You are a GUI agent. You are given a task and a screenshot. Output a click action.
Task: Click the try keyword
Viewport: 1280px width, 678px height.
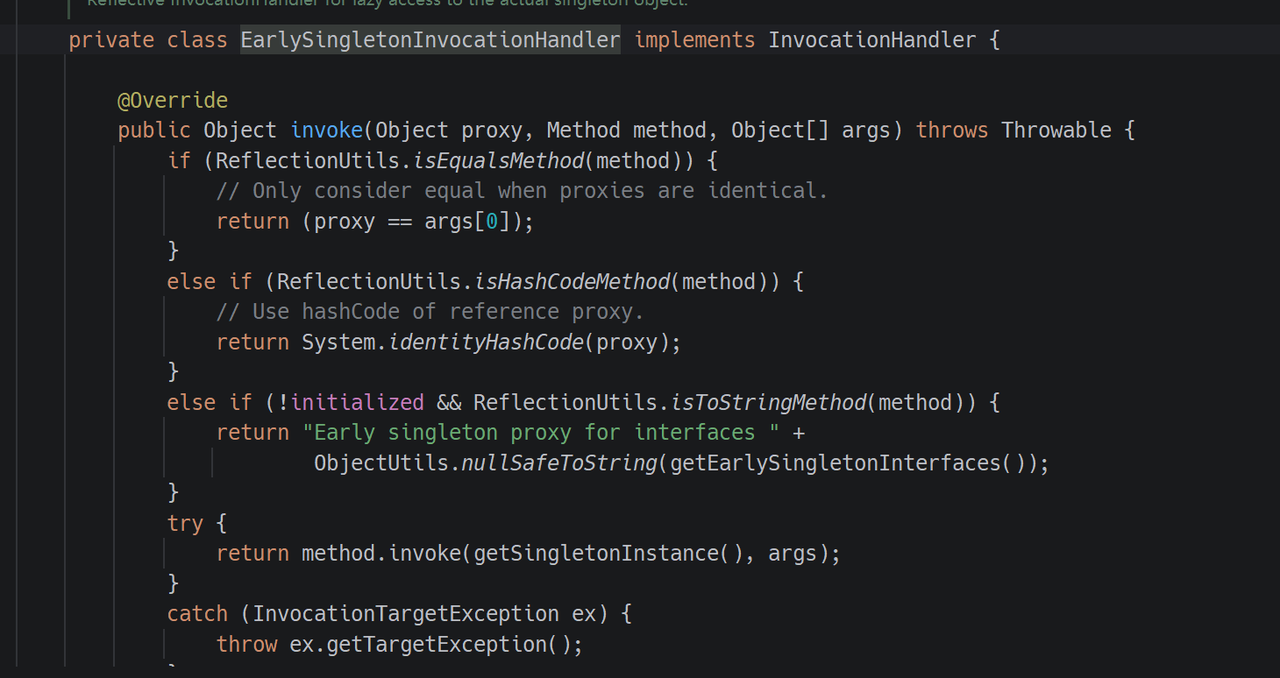(185, 523)
